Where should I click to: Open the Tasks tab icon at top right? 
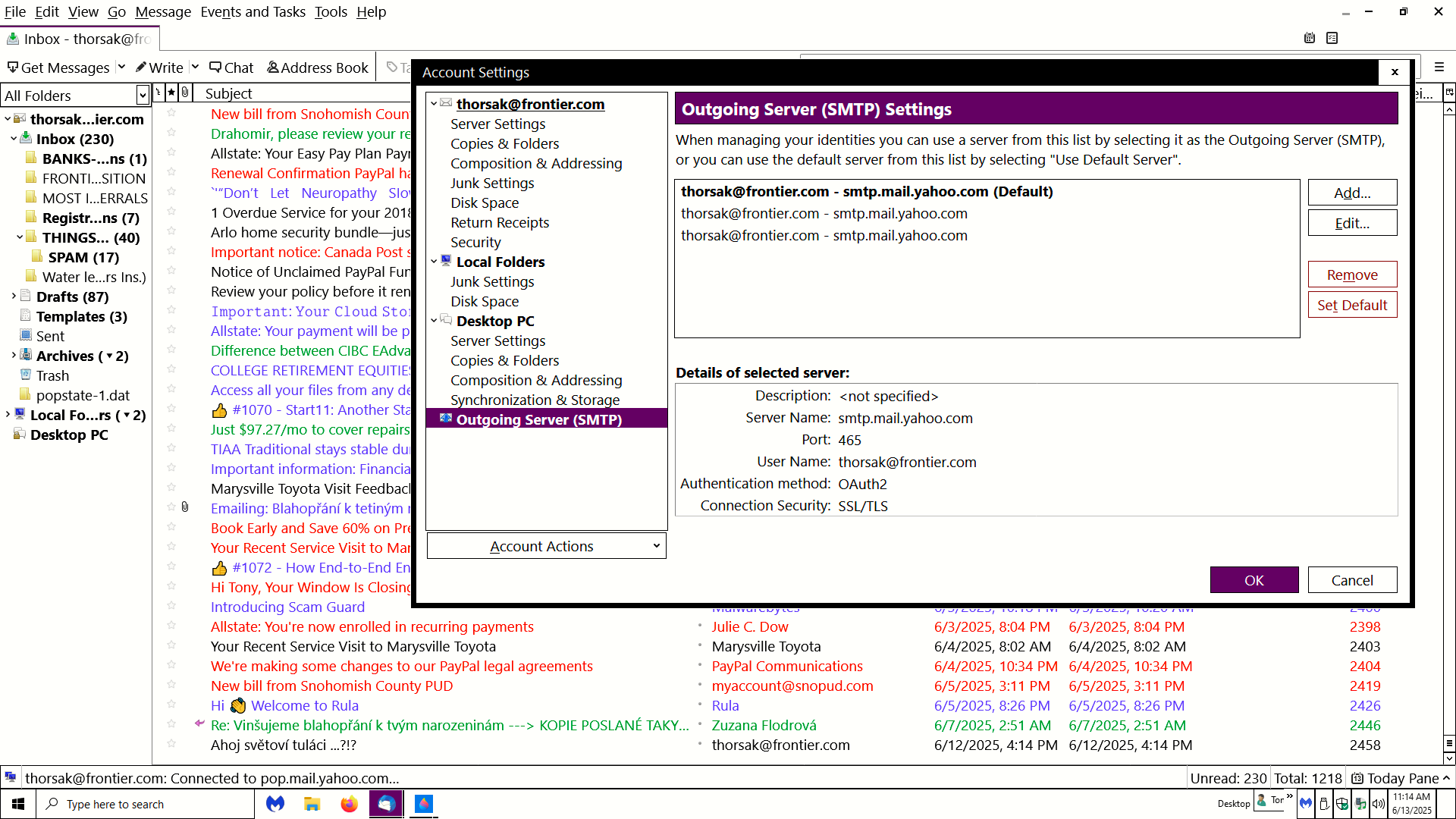coord(1332,38)
